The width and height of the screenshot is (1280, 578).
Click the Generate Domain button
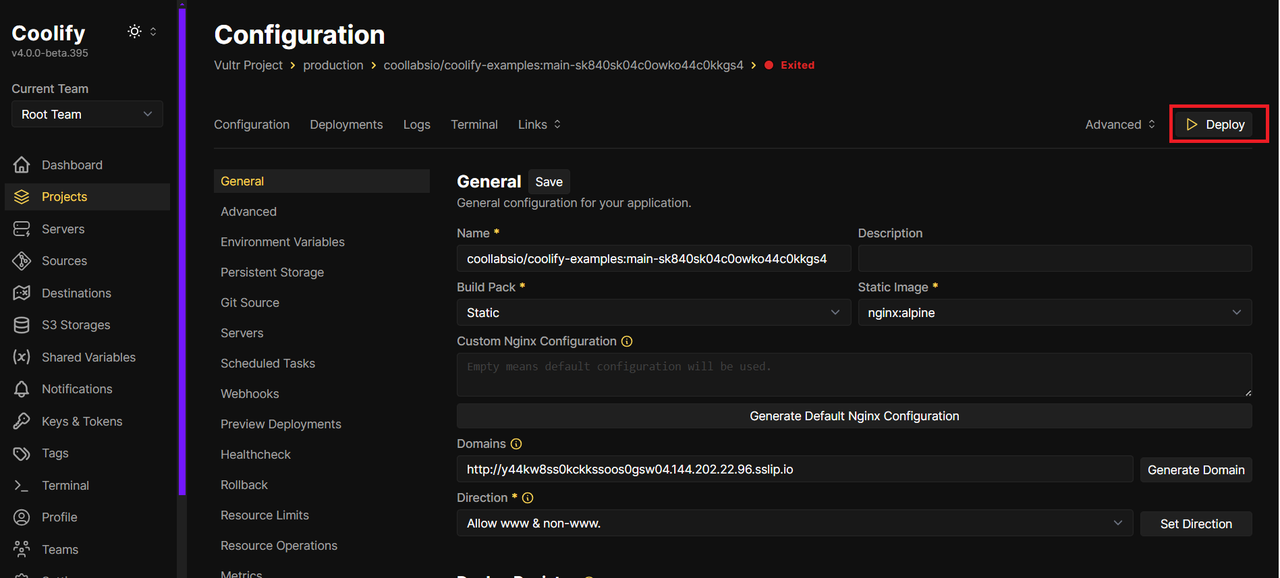tap(1196, 469)
